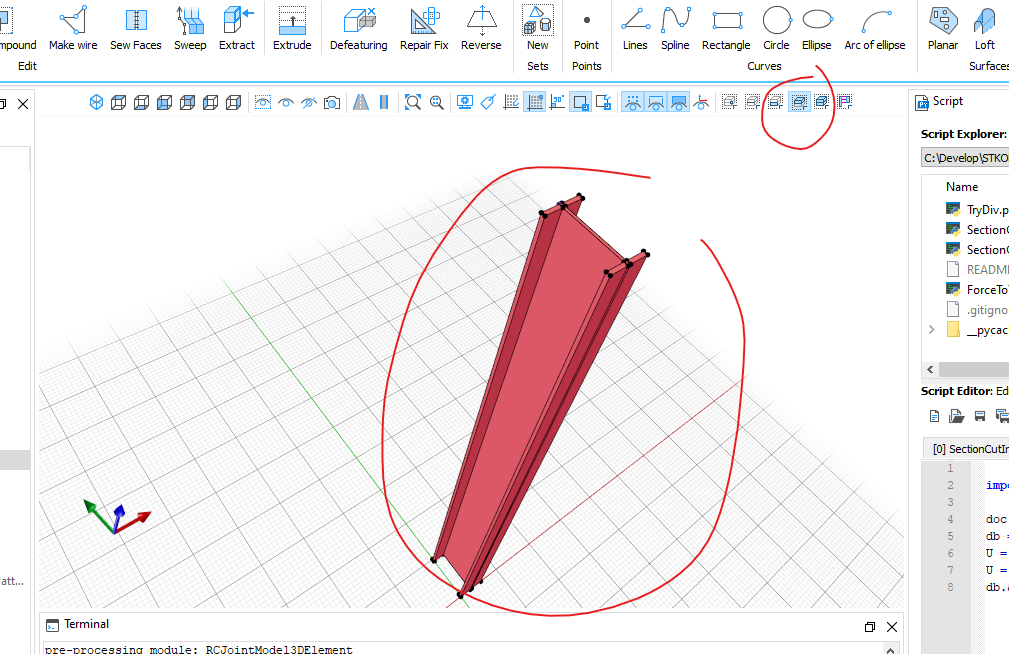
Task: Take a viewport screenshot with camera icon
Action: pos(332,102)
